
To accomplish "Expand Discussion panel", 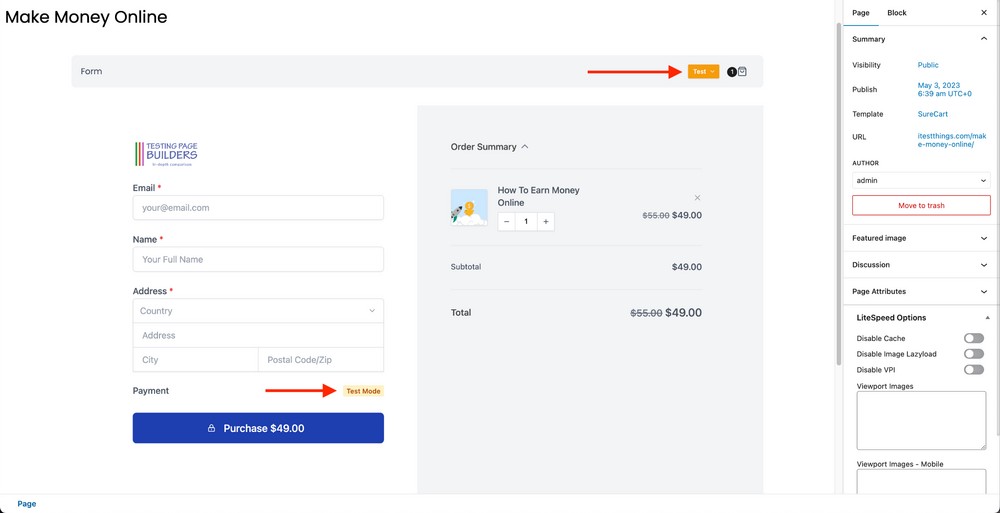I will [921, 264].
